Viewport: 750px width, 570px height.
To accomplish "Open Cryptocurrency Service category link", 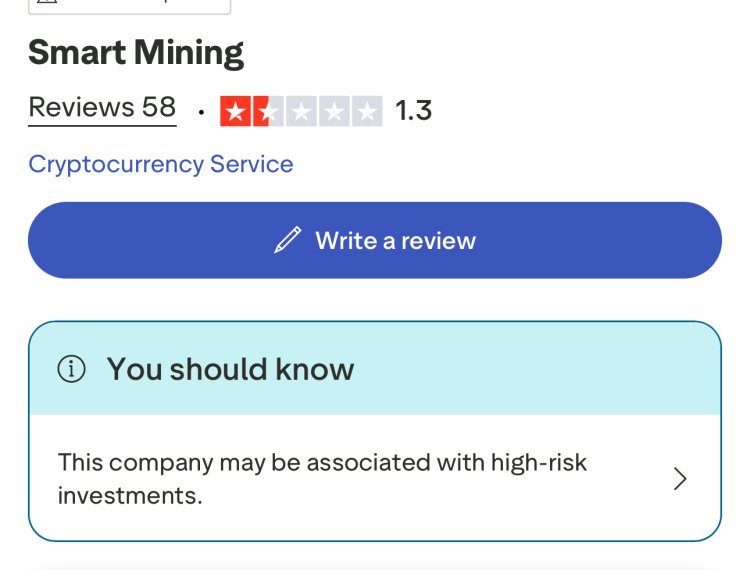I will click(x=161, y=164).
